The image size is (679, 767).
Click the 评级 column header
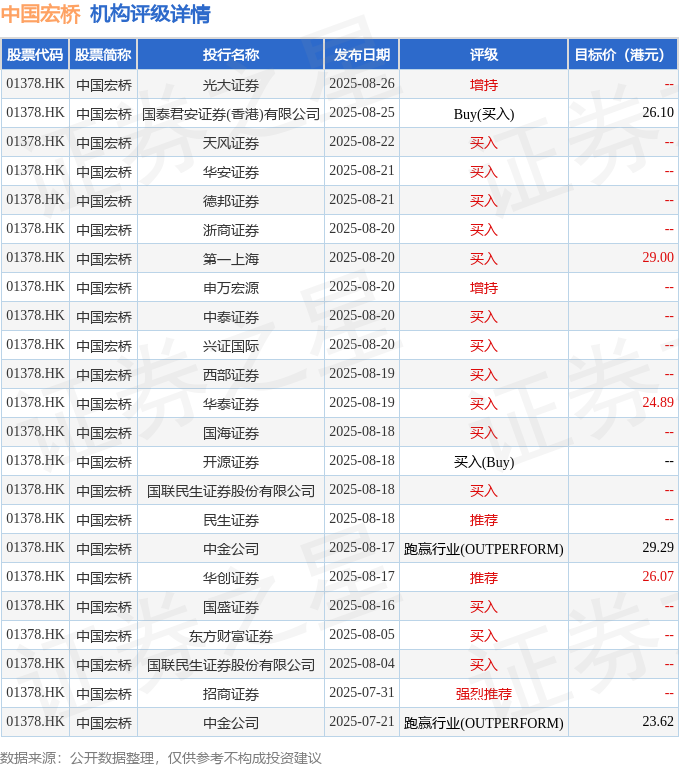484,54
